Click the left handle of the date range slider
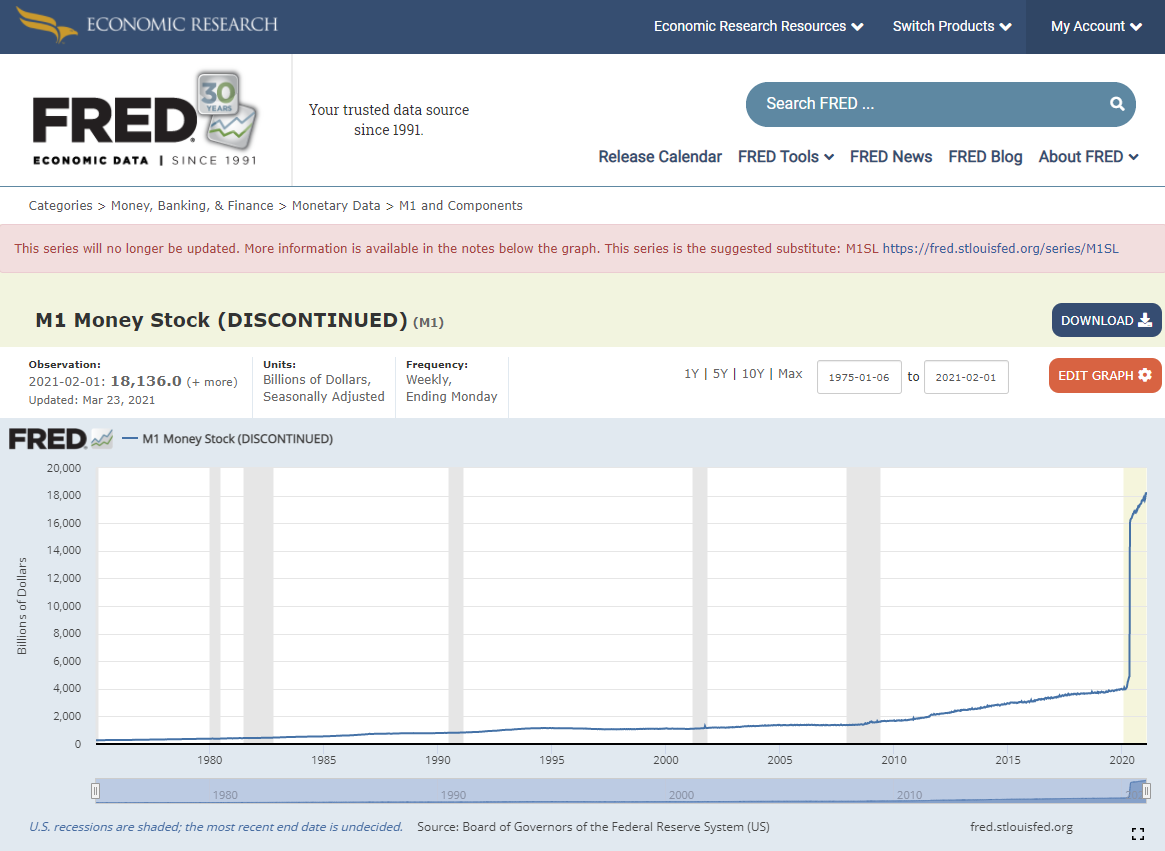 point(95,790)
